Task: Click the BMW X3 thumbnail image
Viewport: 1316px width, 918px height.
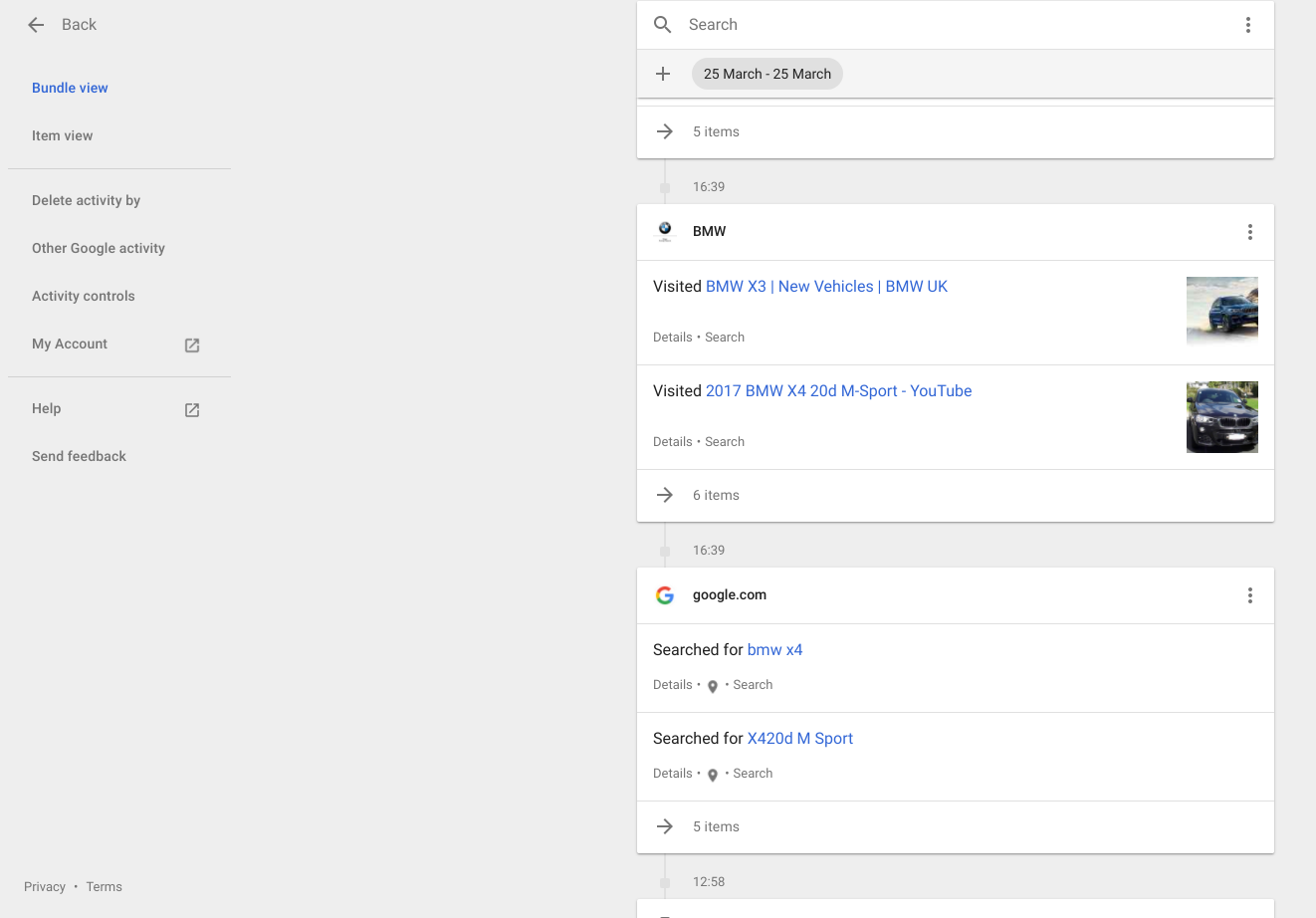Action: pyautogui.click(x=1221, y=311)
